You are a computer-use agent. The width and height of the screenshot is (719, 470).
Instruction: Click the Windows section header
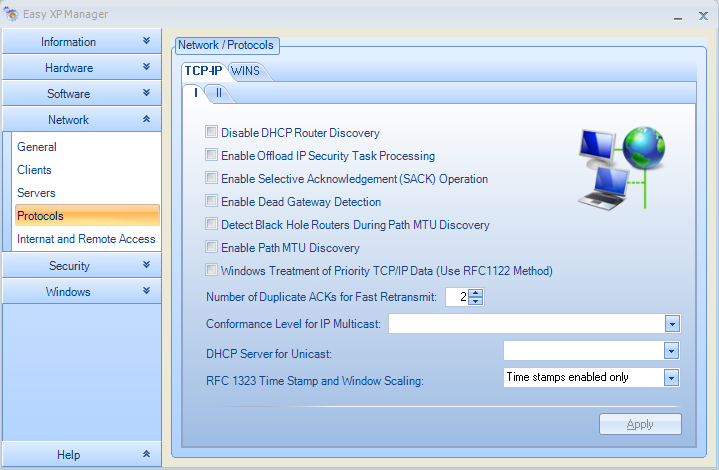click(82, 291)
